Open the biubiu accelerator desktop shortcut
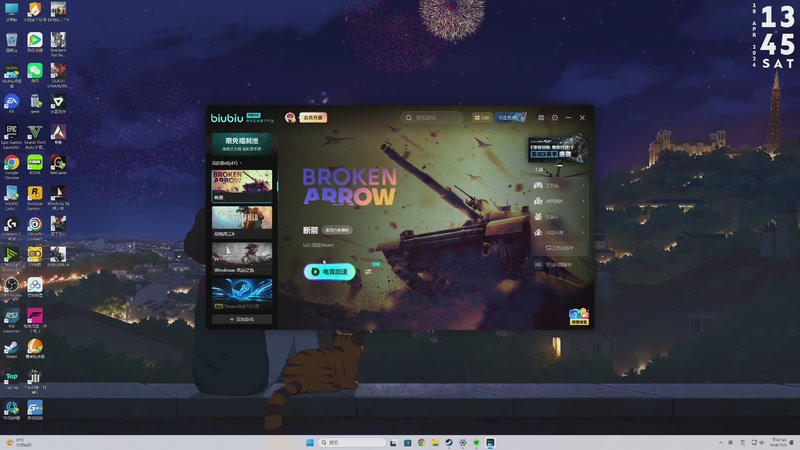Screen dimensions: 800x450 pyautogui.click(x=11, y=76)
